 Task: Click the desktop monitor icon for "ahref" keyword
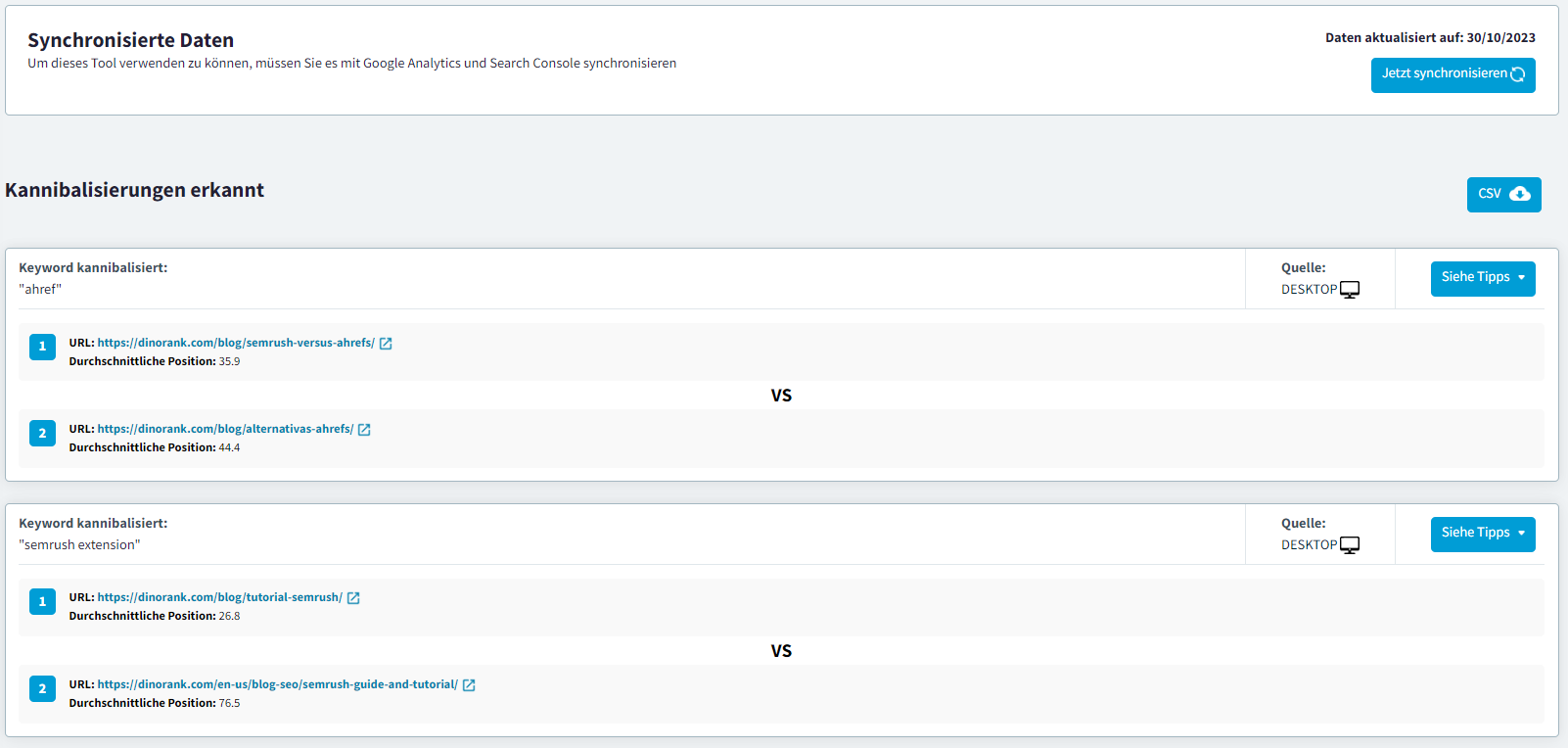click(1350, 290)
